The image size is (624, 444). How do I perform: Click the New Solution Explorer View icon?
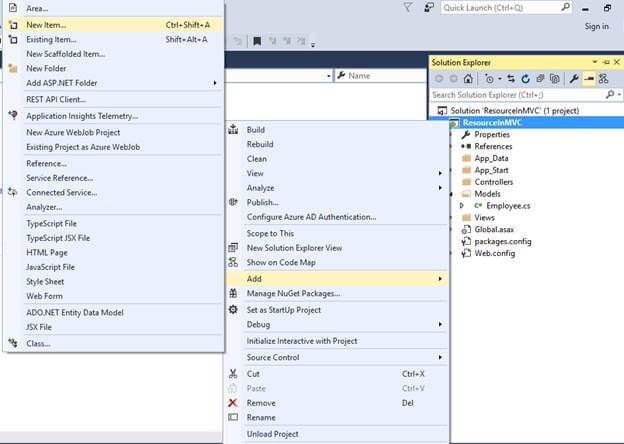(233, 247)
